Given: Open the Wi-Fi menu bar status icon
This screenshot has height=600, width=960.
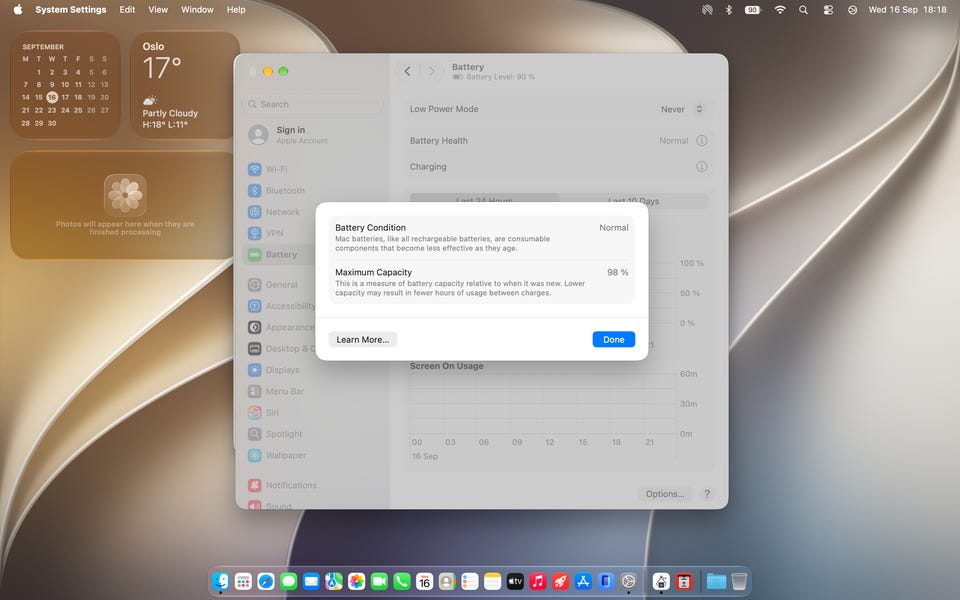Looking at the screenshot, I should coord(779,10).
